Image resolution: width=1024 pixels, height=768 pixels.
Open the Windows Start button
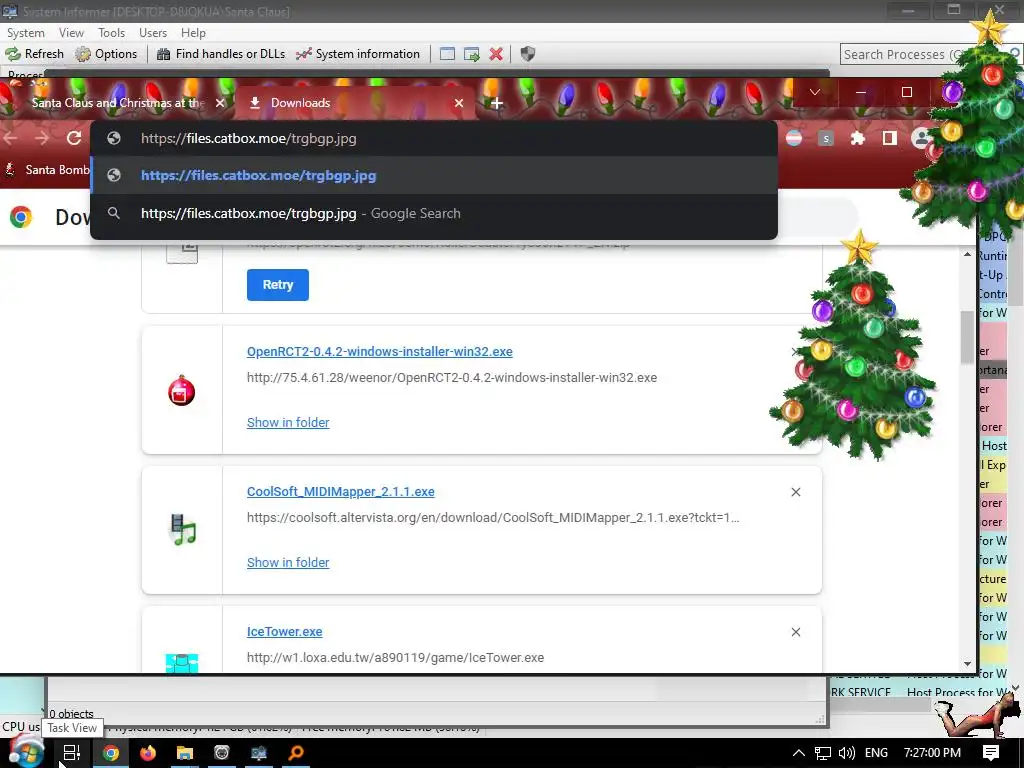pos(26,752)
